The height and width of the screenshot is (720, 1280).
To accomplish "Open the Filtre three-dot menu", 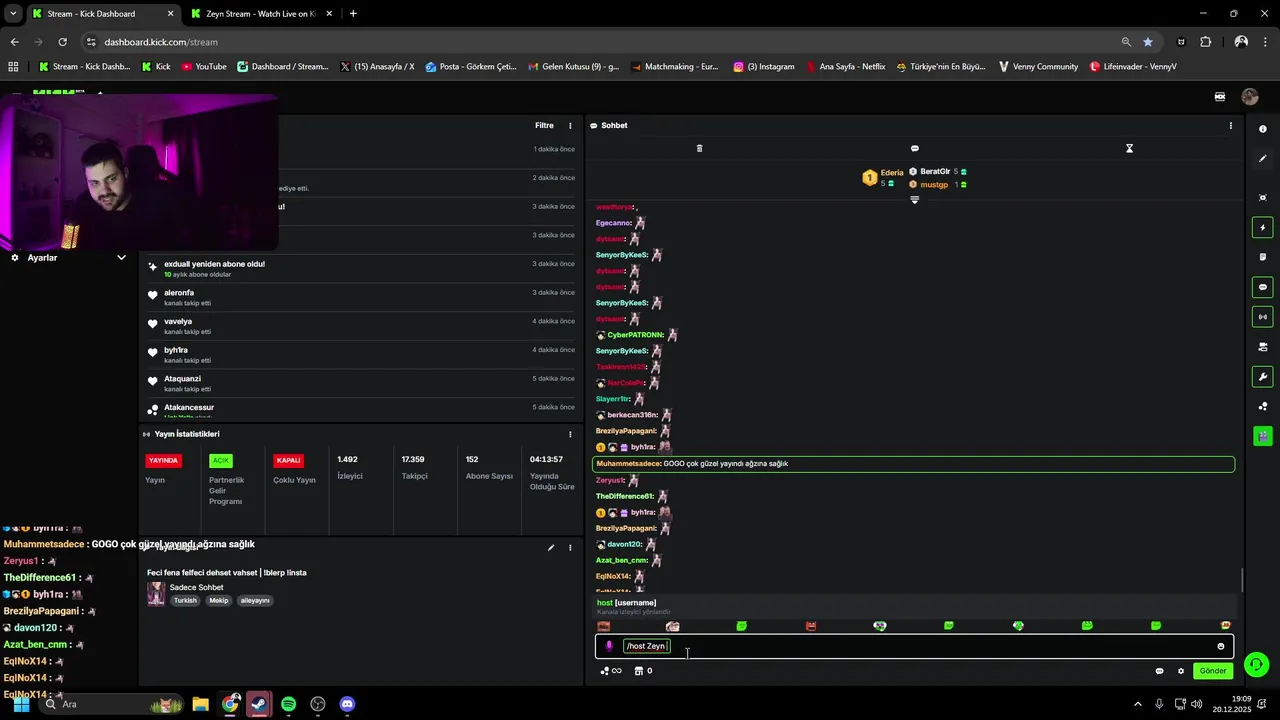I will coord(570,125).
